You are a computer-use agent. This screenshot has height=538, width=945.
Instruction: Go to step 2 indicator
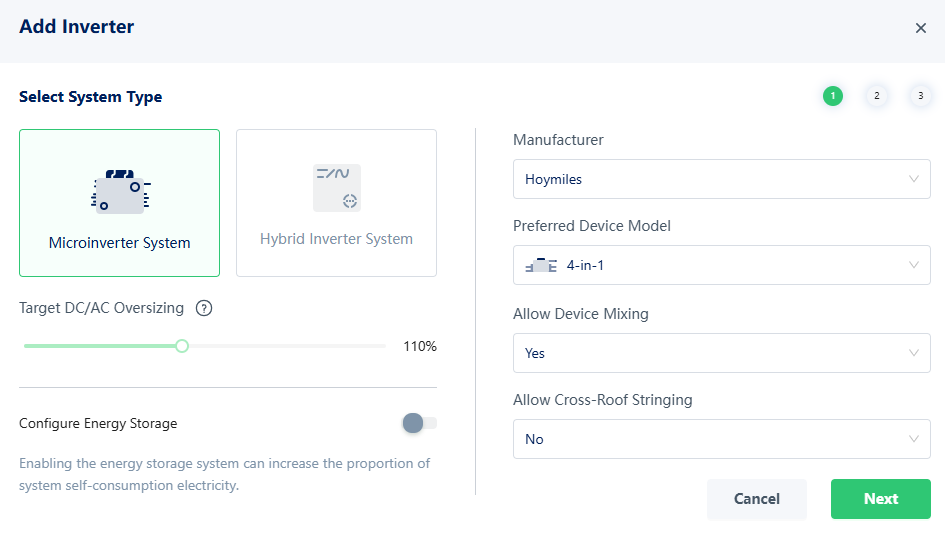click(877, 96)
